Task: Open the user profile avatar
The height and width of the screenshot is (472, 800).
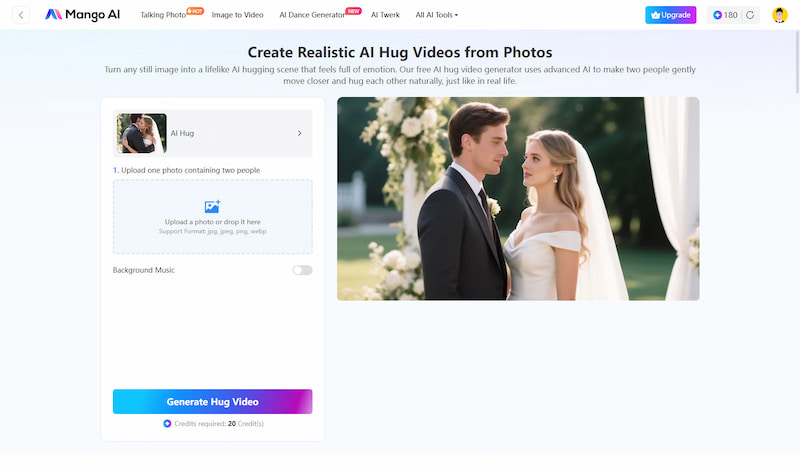Action: [780, 15]
